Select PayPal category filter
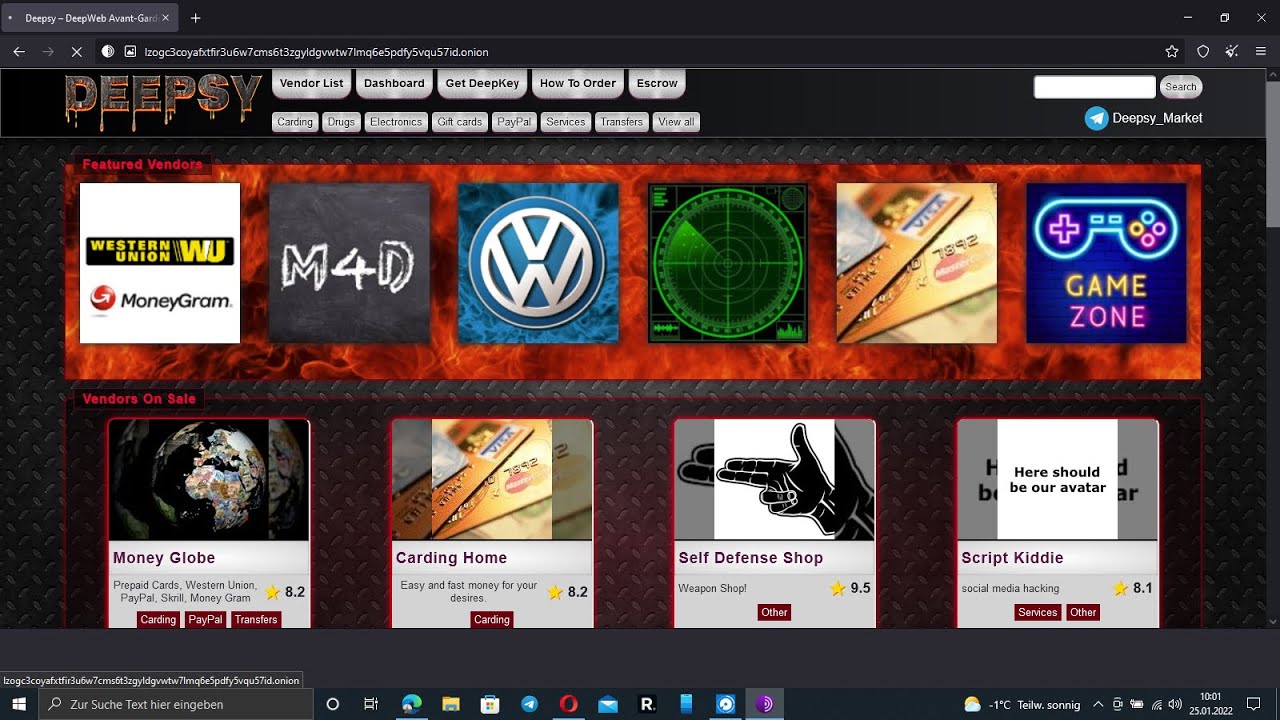1280x720 pixels. click(514, 122)
